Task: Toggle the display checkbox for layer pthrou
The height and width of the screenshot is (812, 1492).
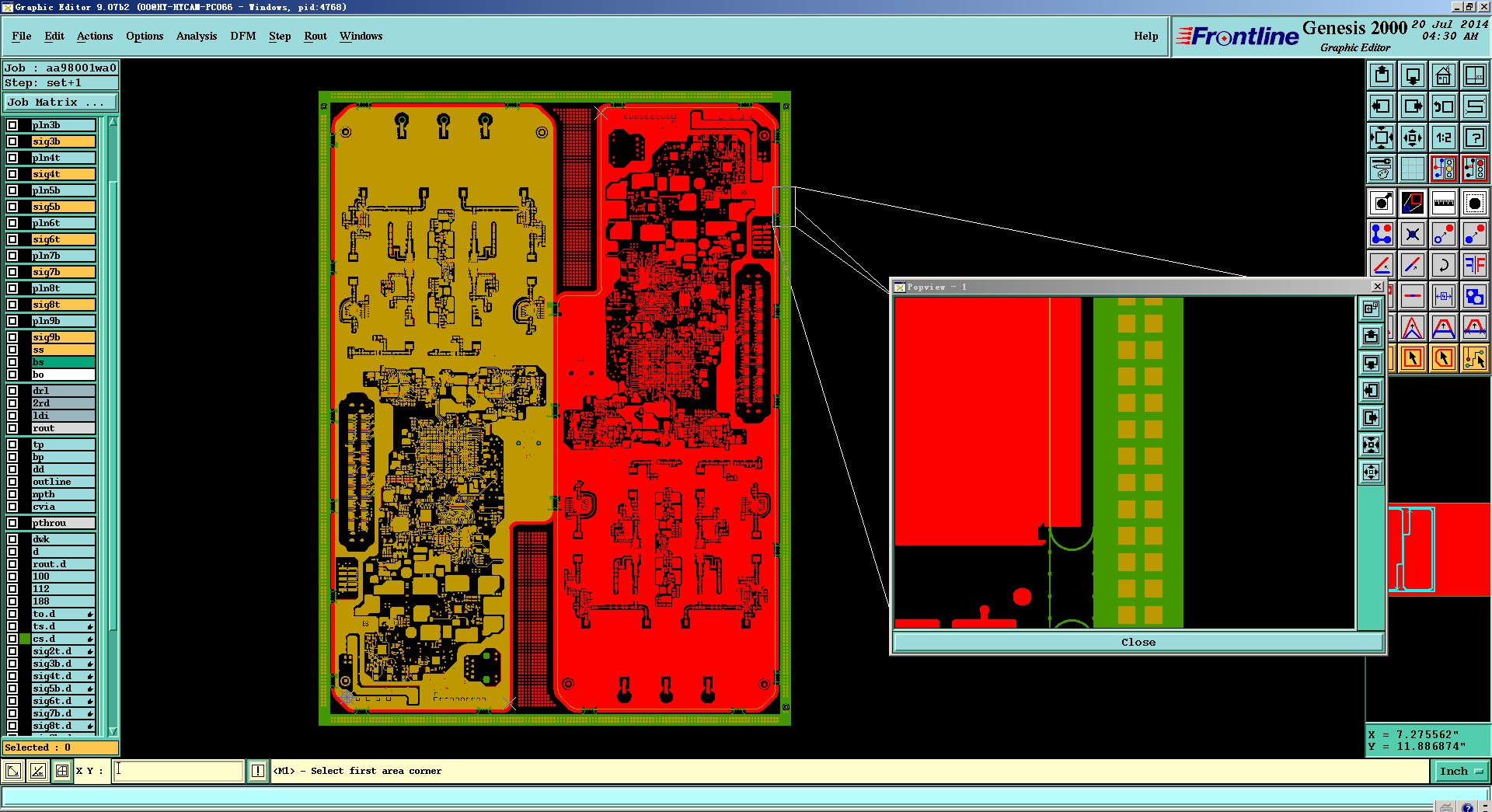Action: tap(12, 523)
